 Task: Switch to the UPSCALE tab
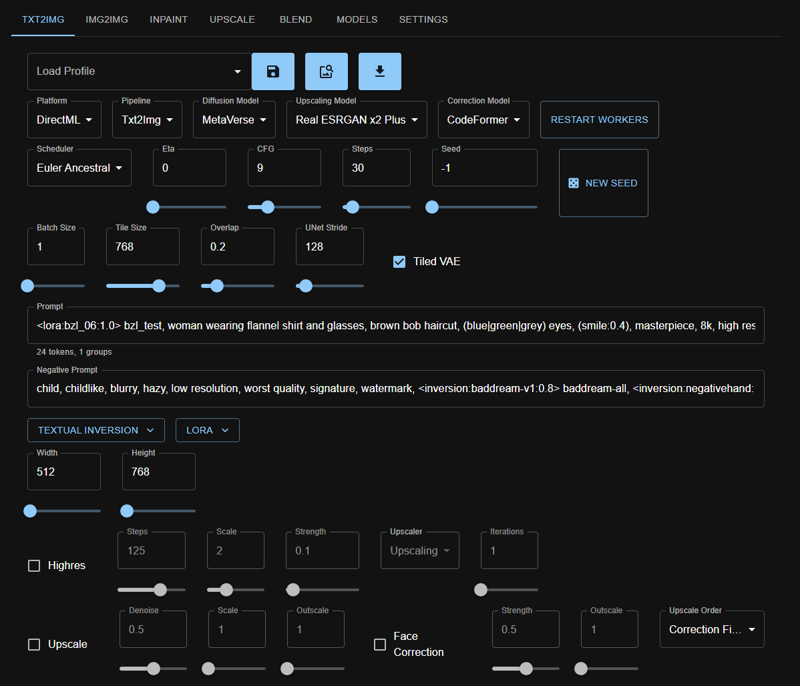click(232, 19)
